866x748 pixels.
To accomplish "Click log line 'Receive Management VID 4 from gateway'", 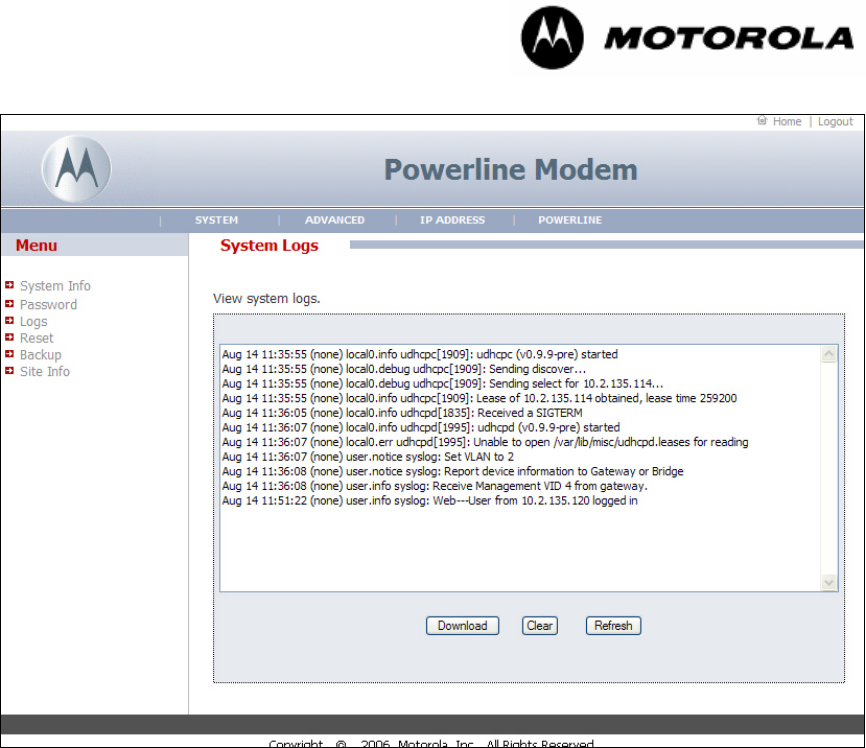I will pyautogui.click(x=435, y=486).
